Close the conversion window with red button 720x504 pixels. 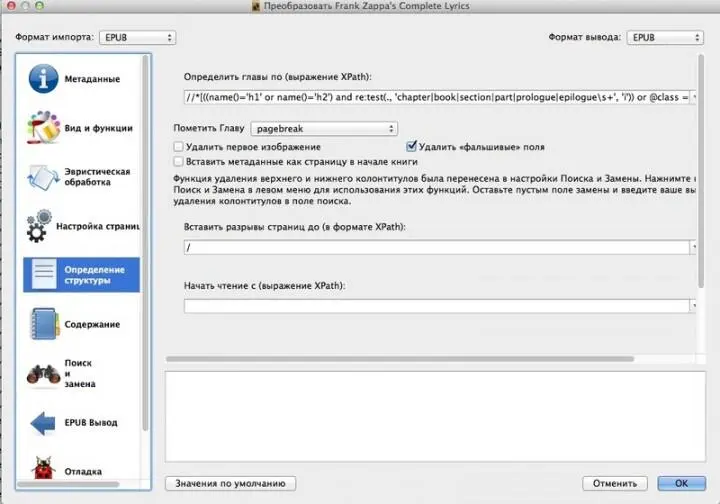pos(11,6)
